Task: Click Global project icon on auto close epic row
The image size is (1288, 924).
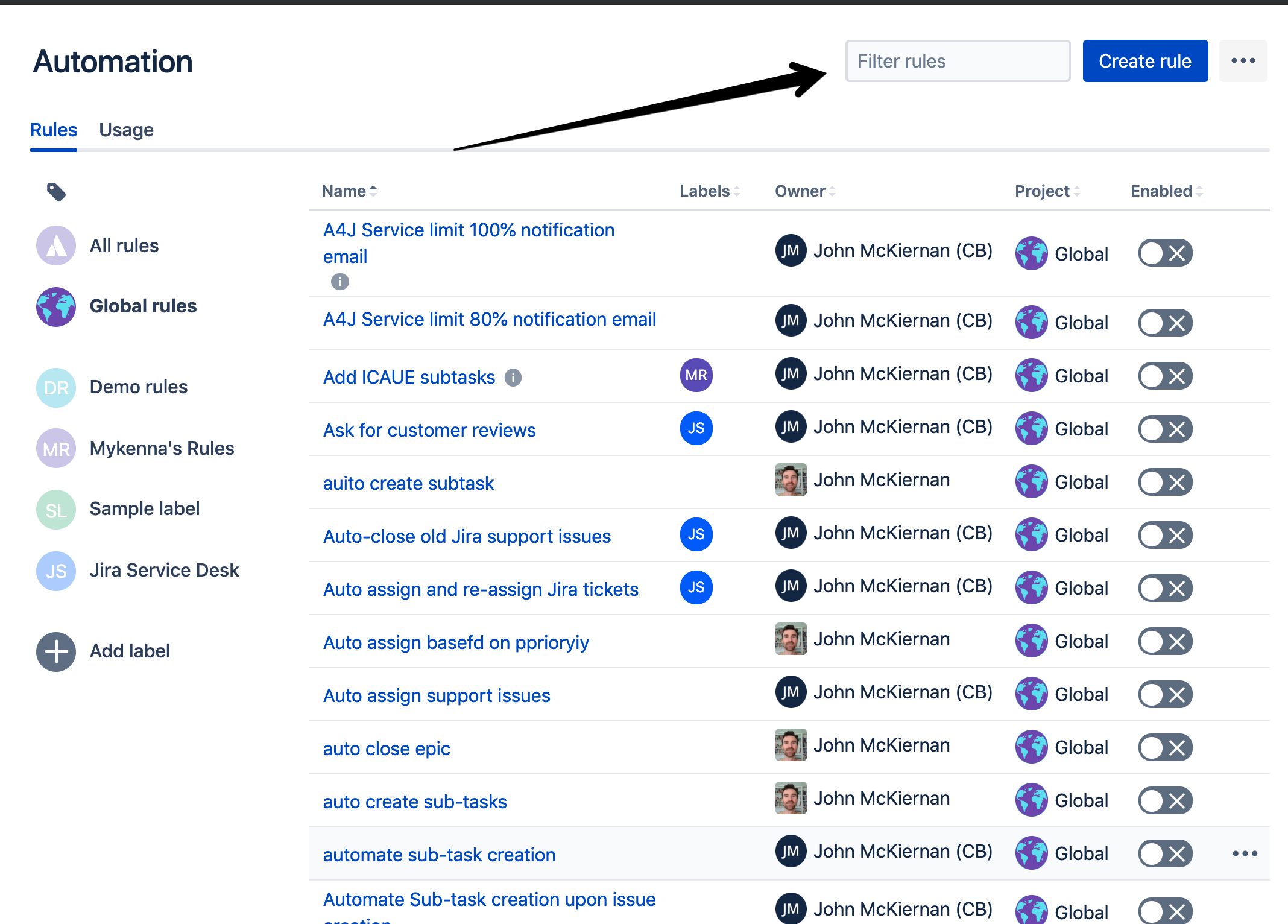Action: click(x=1031, y=747)
